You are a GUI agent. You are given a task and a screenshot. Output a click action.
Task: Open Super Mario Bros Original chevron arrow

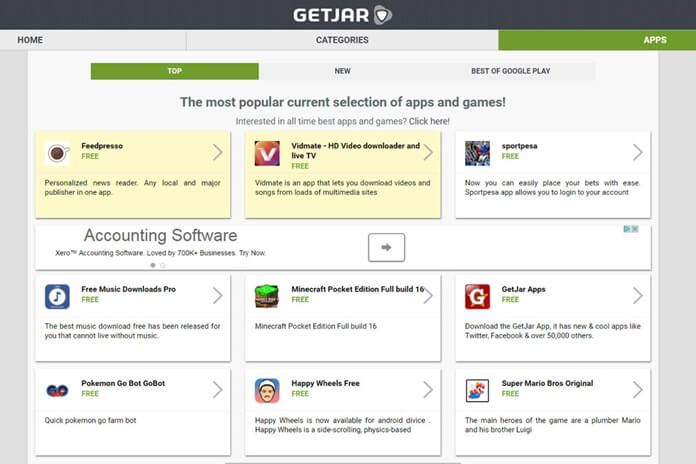(x=637, y=390)
